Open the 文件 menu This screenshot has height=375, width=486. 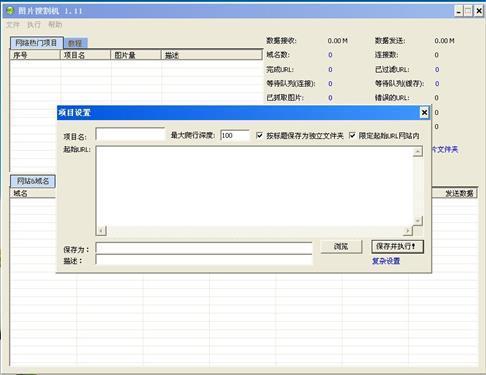tap(13, 25)
